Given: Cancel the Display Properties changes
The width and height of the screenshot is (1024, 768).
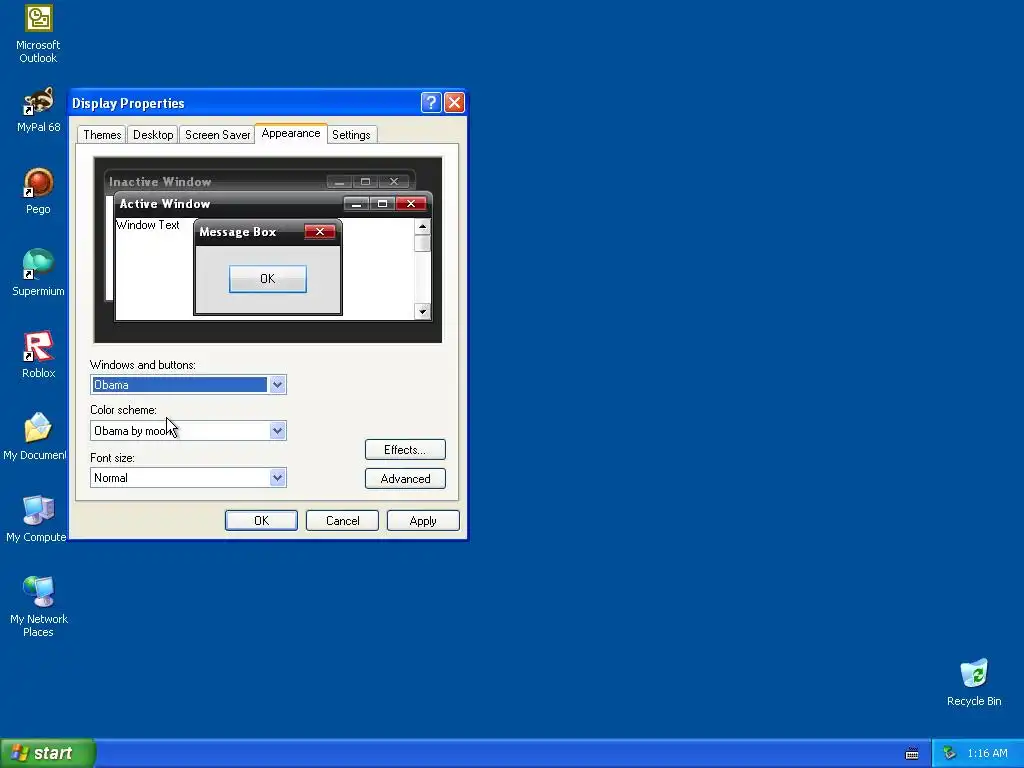Looking at the screenshot, I should click(342, 520).
